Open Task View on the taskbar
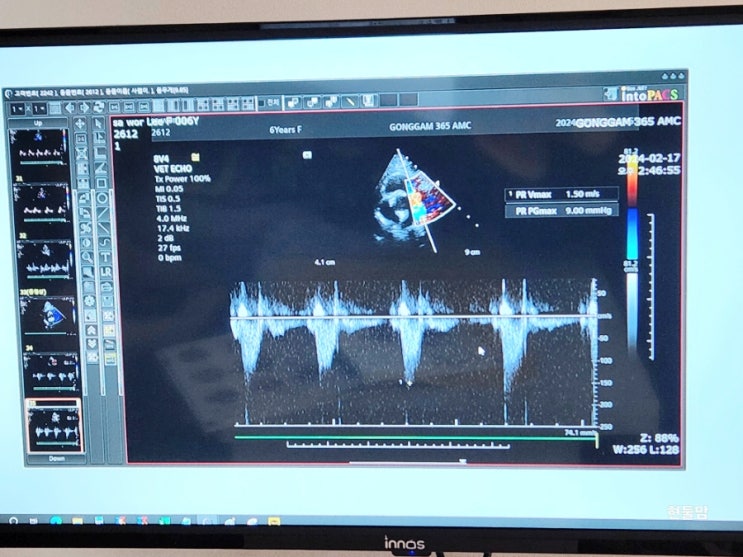 pos(33,520)
